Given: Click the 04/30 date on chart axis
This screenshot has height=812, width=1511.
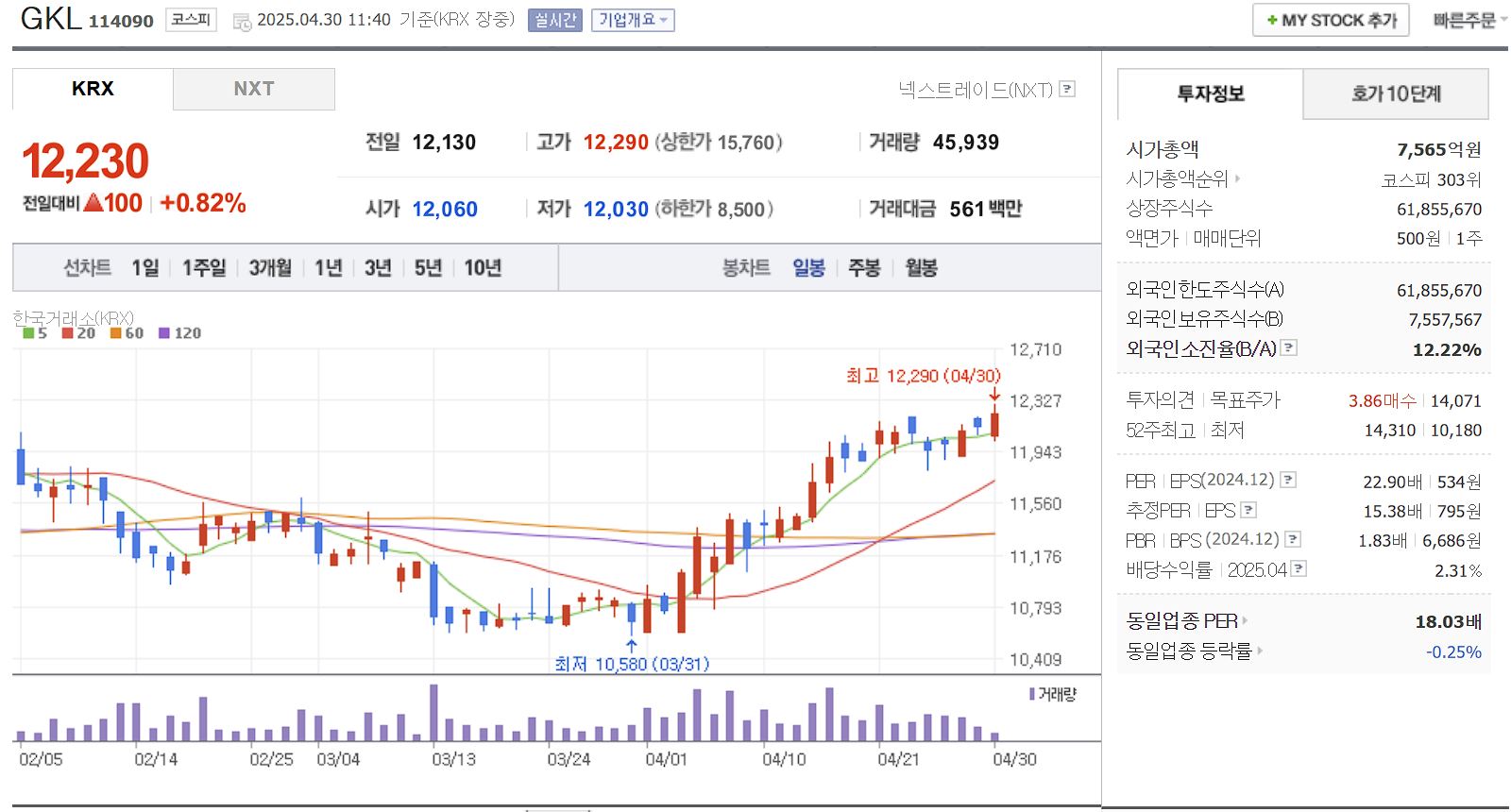Looking at the screenshot, I should coord(1015,759).
